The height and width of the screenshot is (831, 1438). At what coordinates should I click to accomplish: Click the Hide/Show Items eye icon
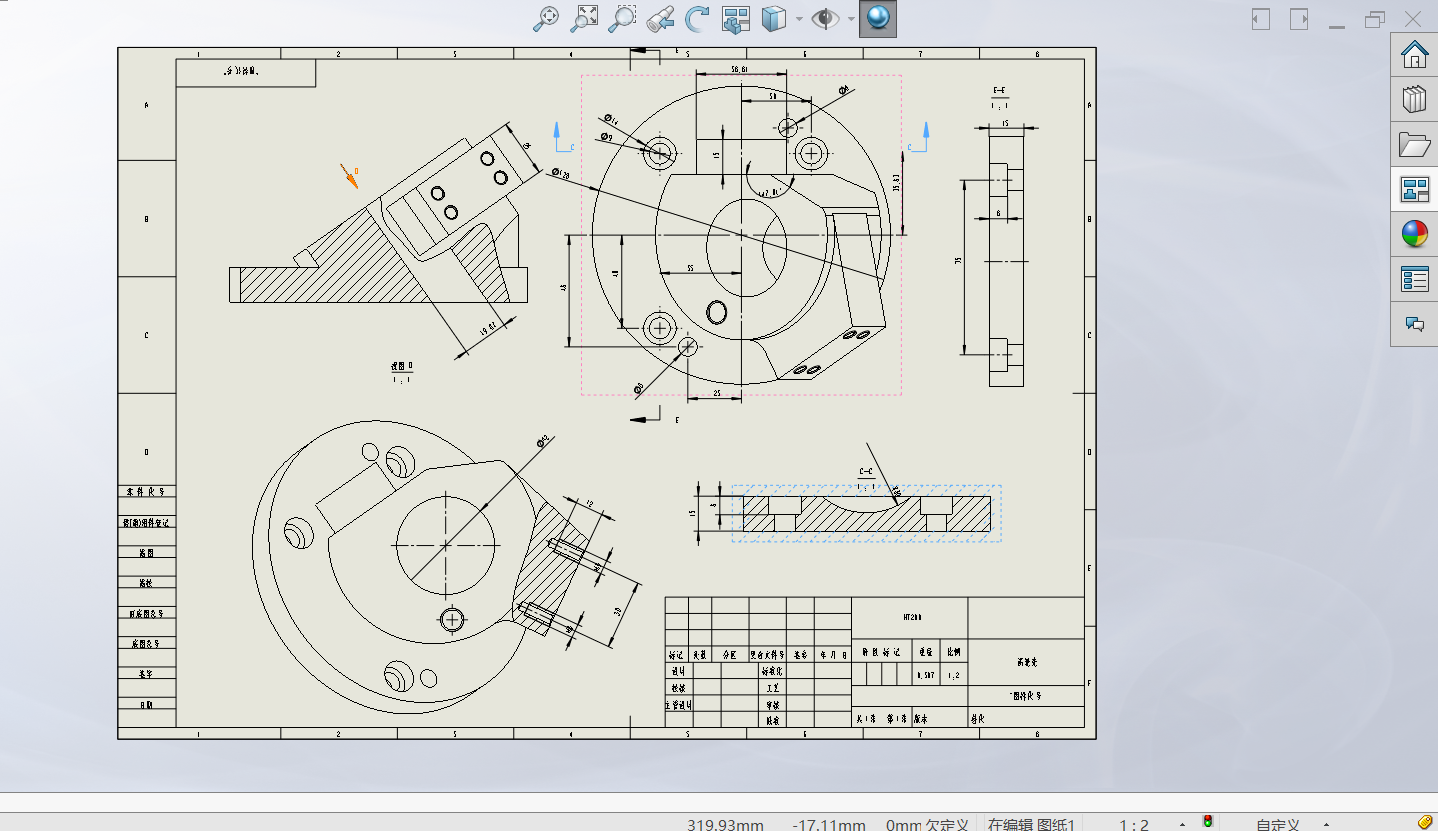pos(825,18)
